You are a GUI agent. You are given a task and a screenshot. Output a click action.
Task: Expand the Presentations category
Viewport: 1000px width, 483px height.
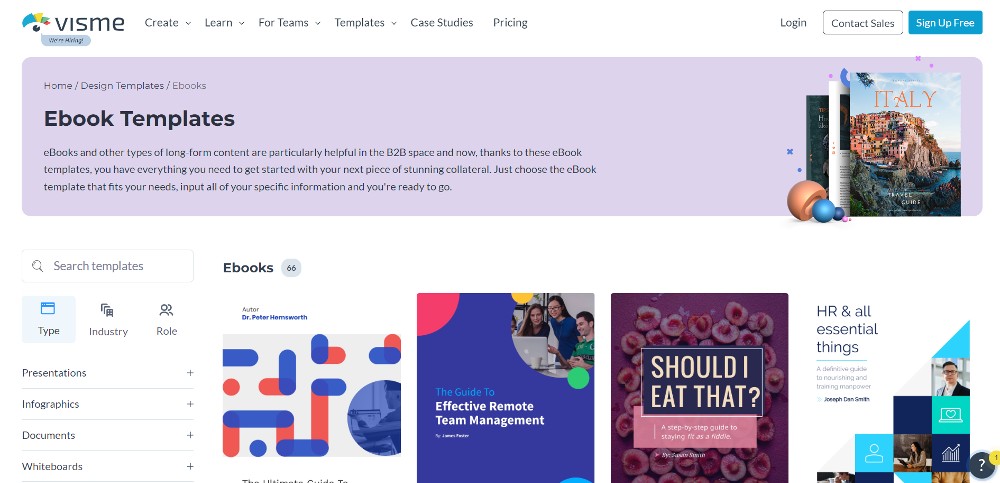point(190,373)
